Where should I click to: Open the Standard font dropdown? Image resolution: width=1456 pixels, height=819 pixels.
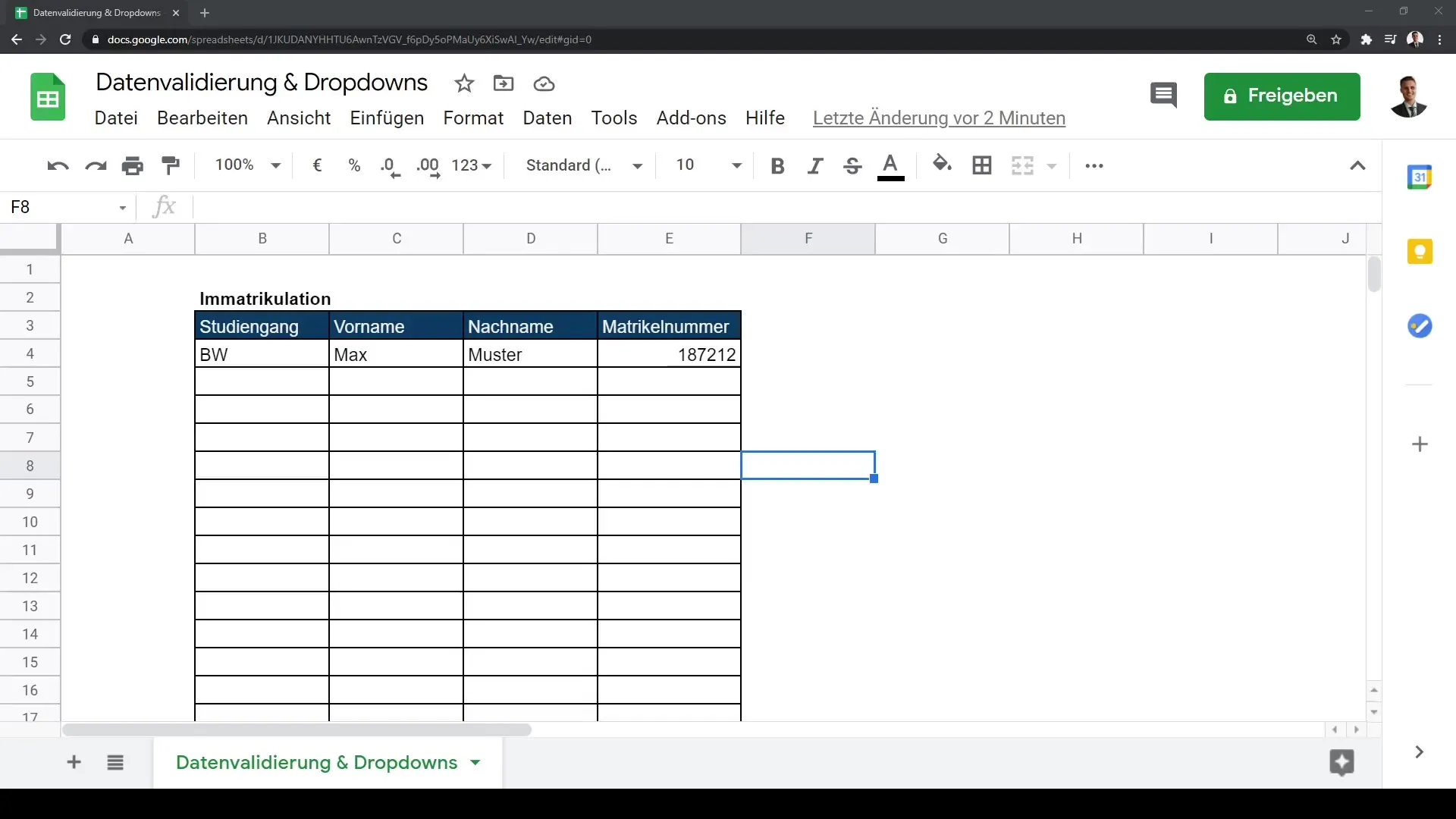(x=584, y=165)
